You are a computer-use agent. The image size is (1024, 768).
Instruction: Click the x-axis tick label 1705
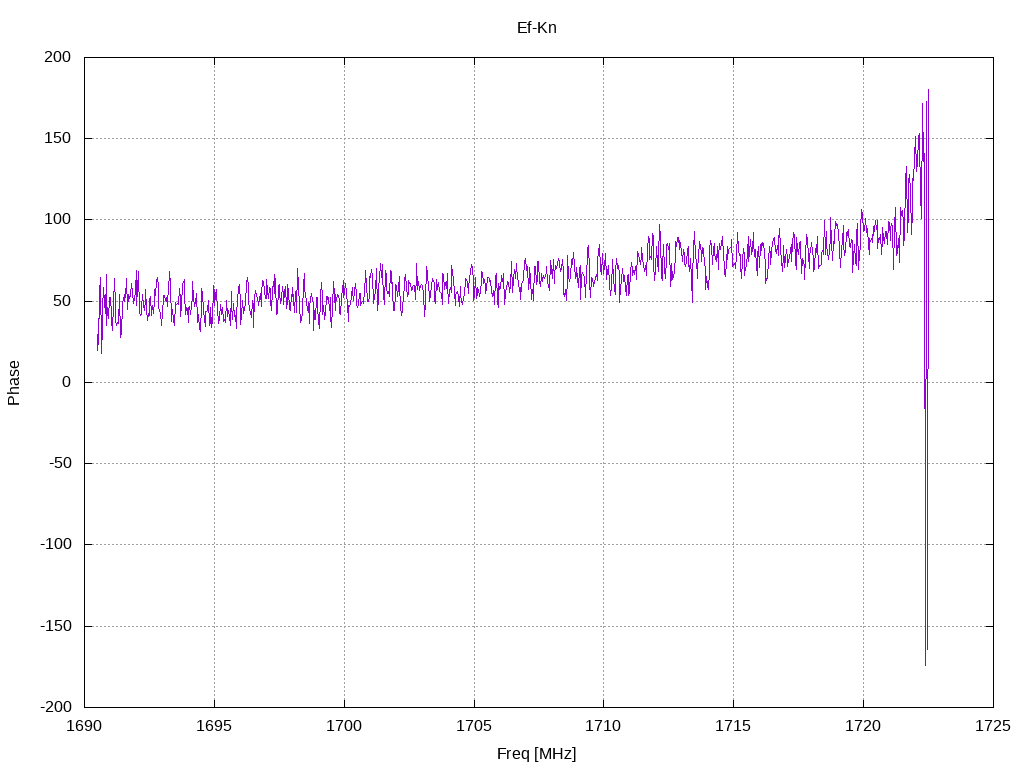tap(474, 726)
